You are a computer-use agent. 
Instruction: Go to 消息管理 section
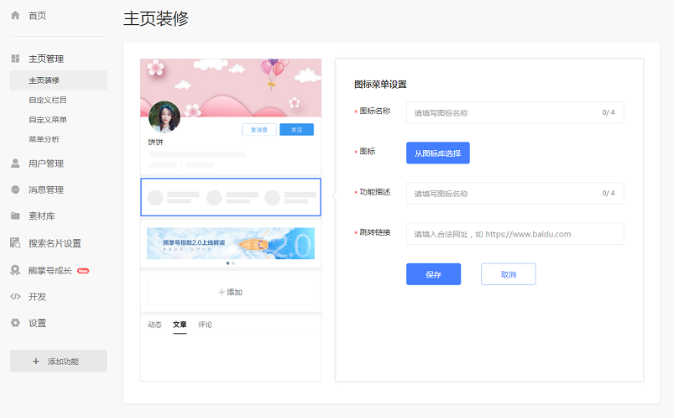tap(46, 190)
